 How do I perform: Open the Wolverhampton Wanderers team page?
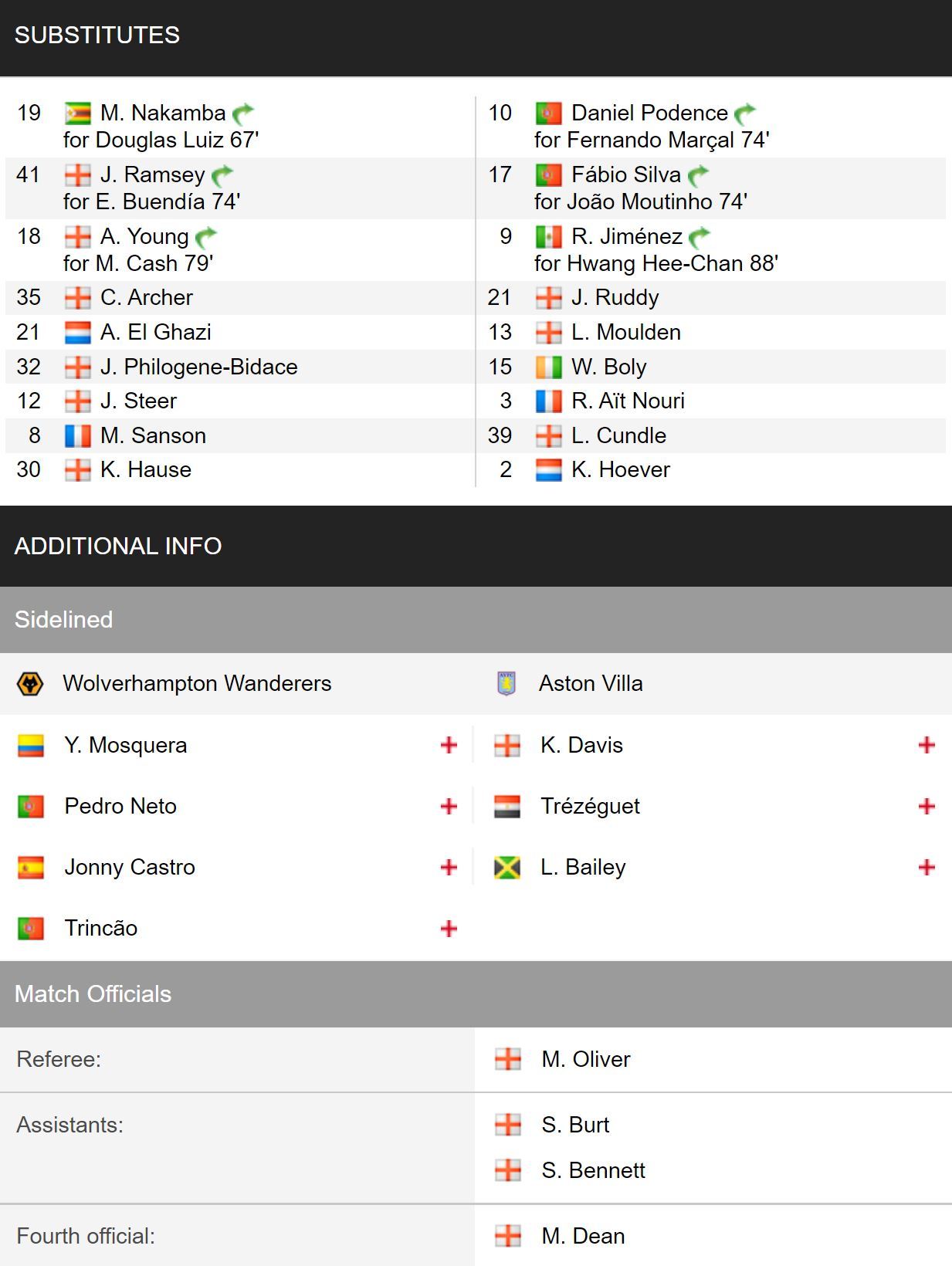[x=197, y=683]
